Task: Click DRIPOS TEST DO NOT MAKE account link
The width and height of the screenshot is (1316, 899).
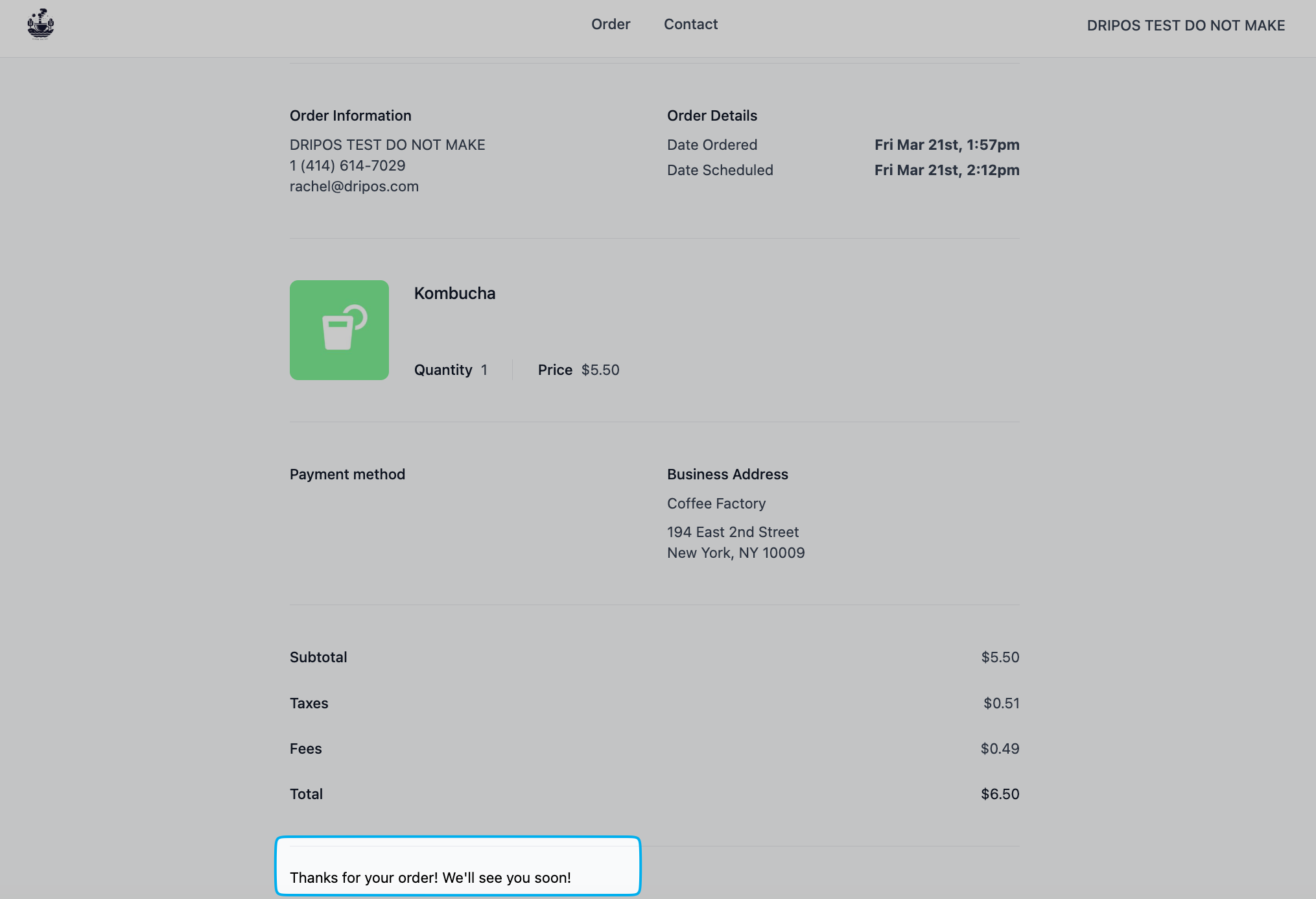Action: 1185,26
